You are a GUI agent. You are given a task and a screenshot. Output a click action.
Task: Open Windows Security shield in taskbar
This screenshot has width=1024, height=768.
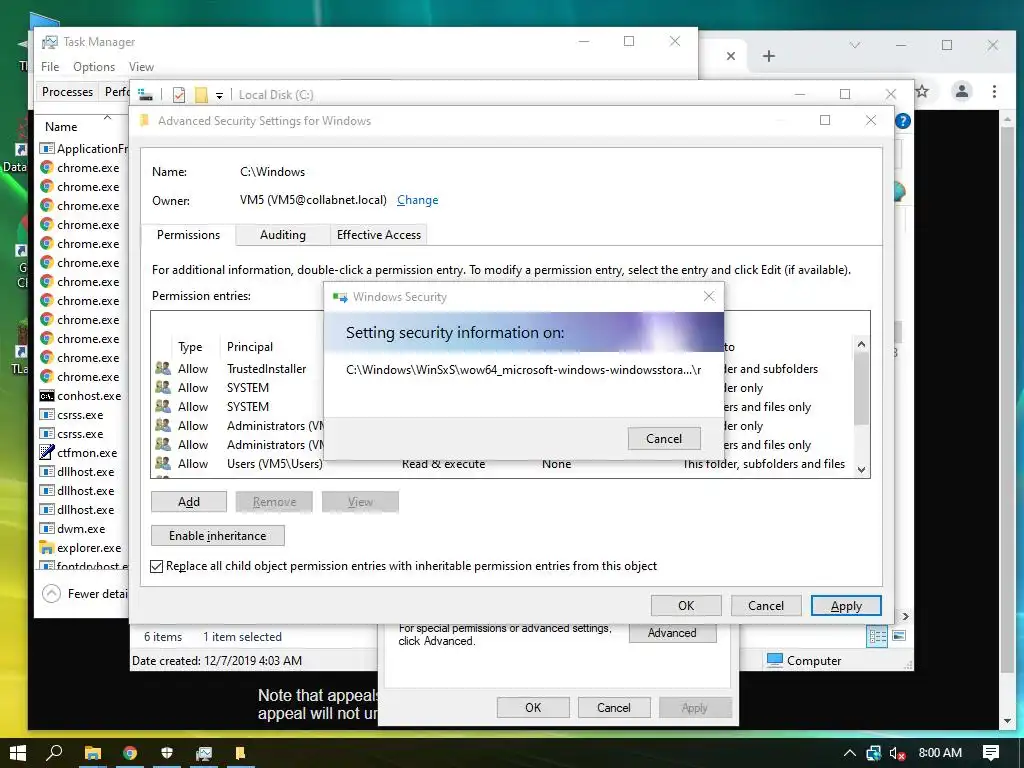tap(167, 753)
